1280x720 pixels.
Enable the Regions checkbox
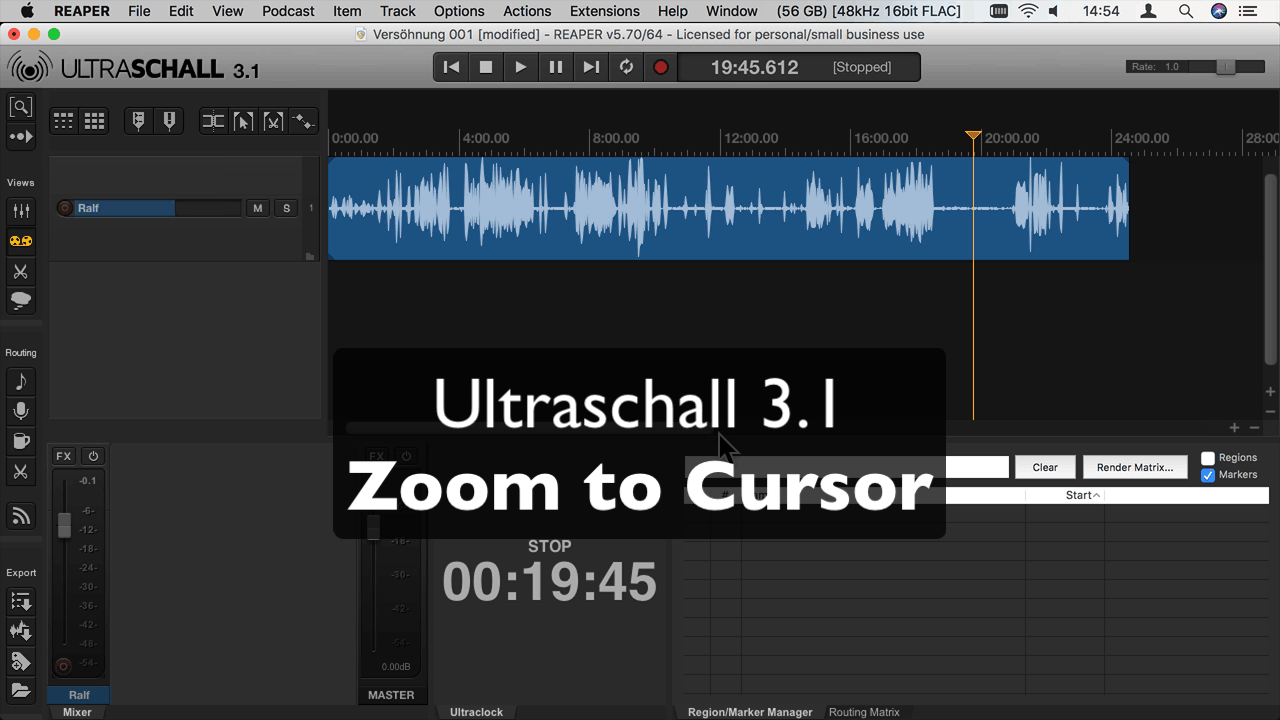click(1208, 458)
